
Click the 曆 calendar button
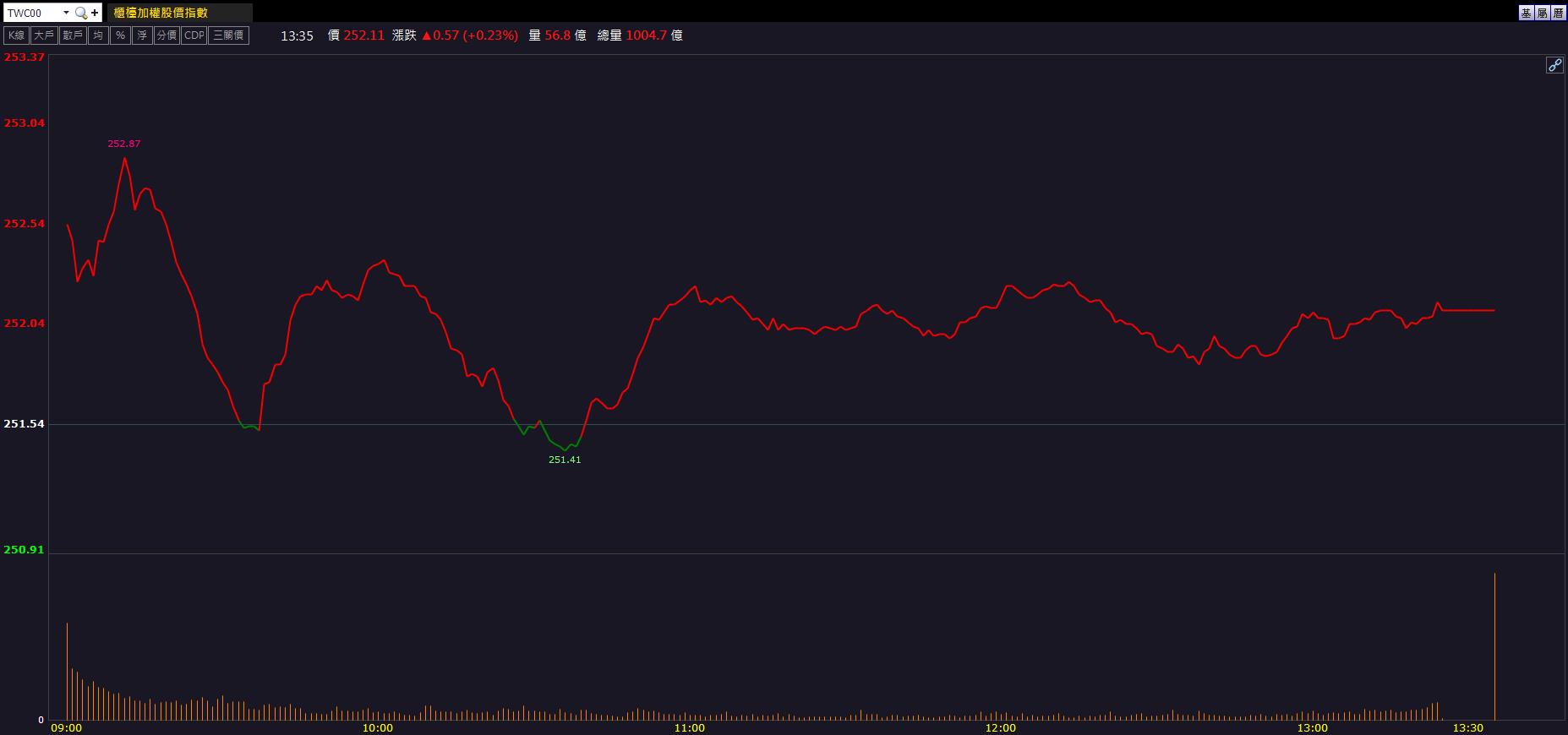[x=1558, y=13]
